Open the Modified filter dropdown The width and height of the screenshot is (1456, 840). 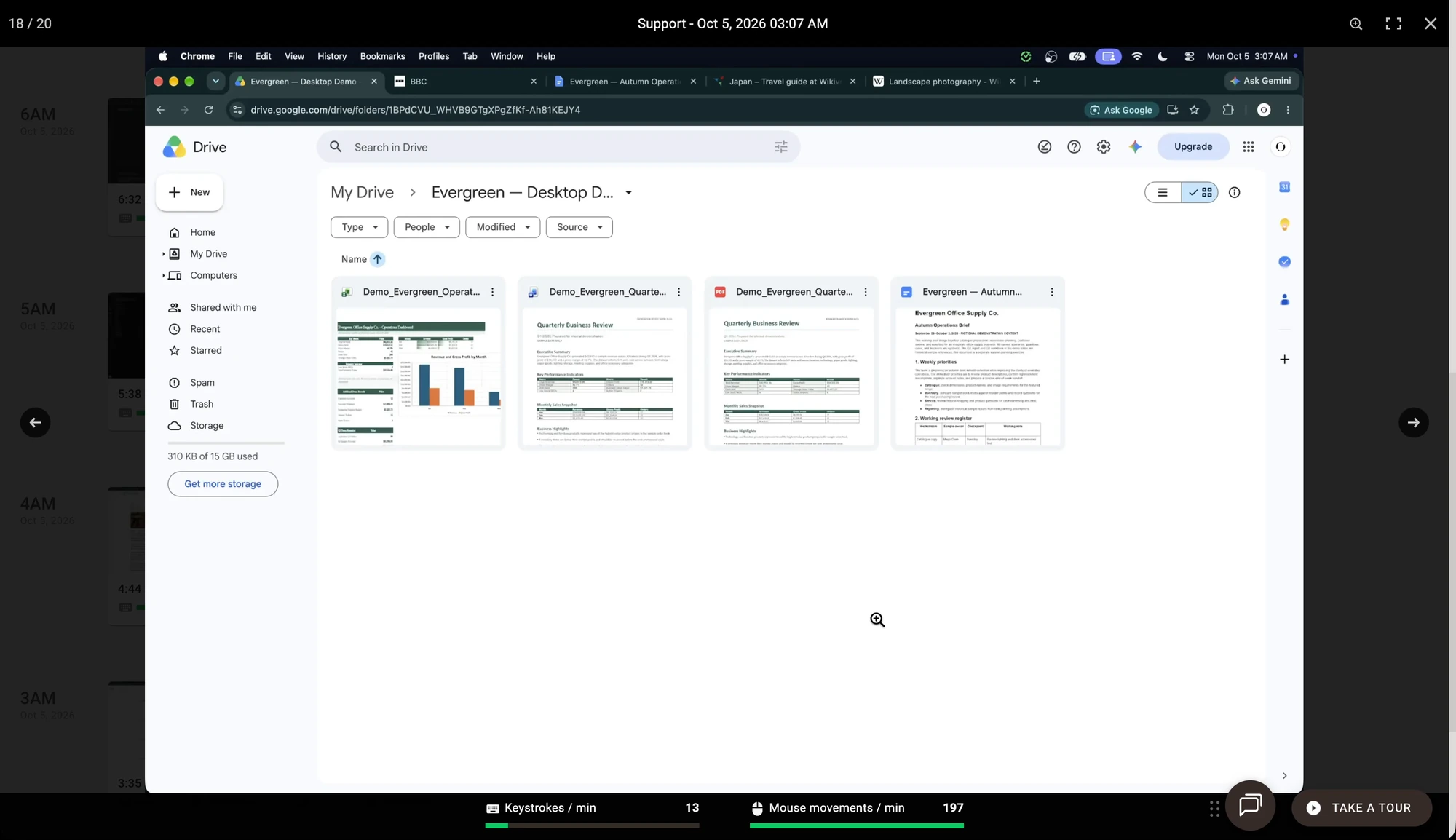point(502,227)
